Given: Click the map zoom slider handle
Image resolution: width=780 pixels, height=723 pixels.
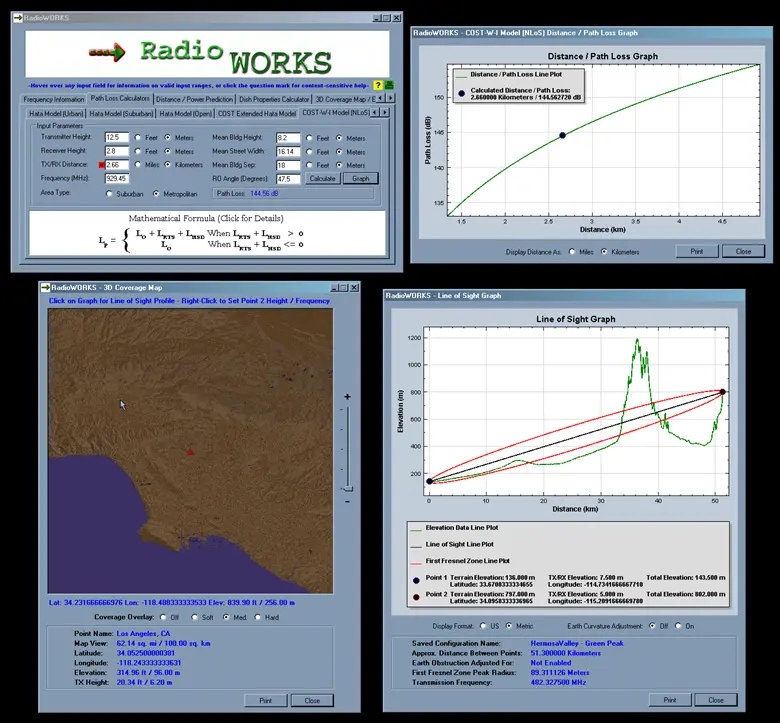Looking at the screenshot, I should pos(347,487).
